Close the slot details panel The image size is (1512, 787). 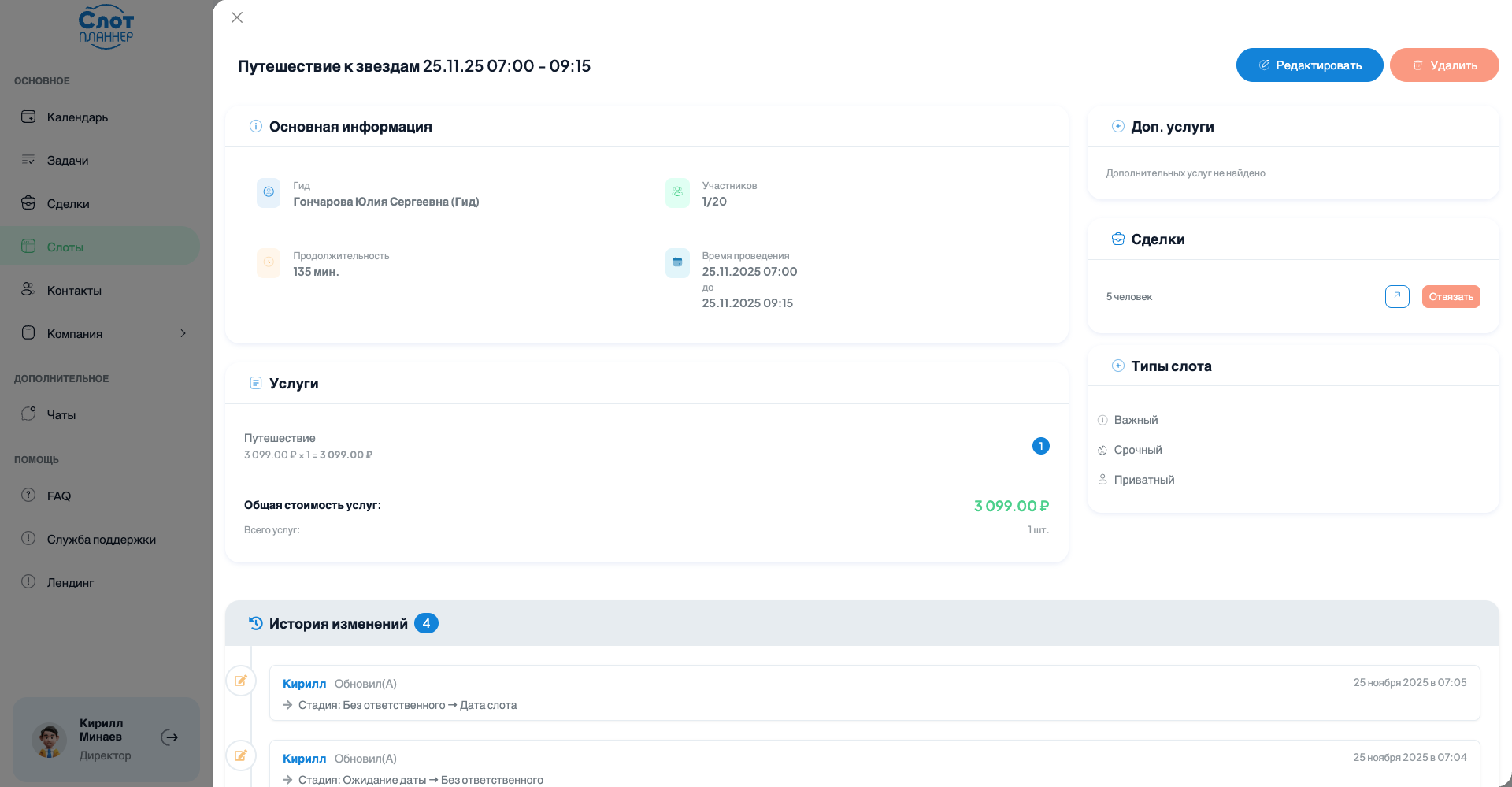pyautogui.click(x=237, y=17)
